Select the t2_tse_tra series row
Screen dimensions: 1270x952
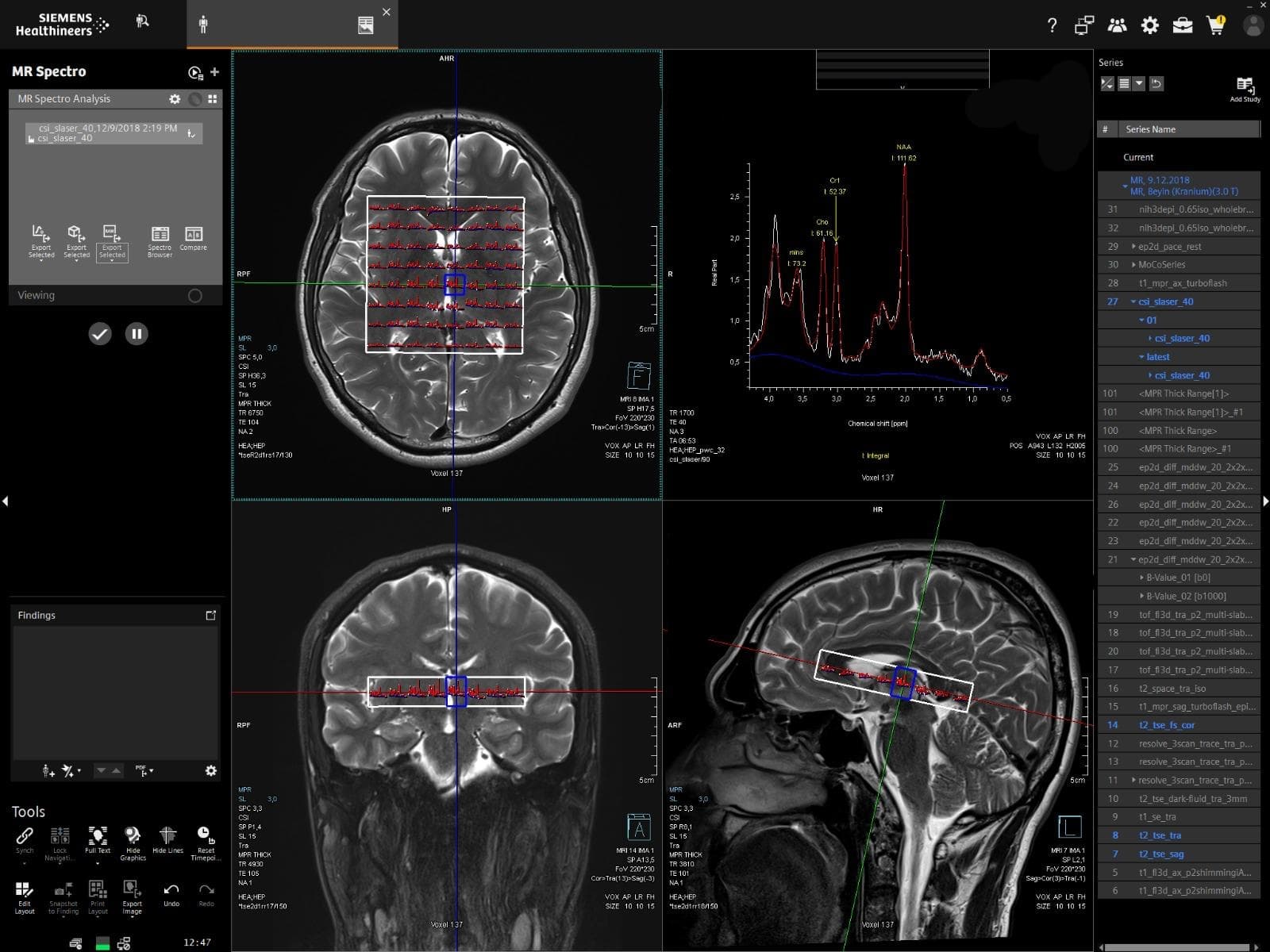tap(1160, 835)
